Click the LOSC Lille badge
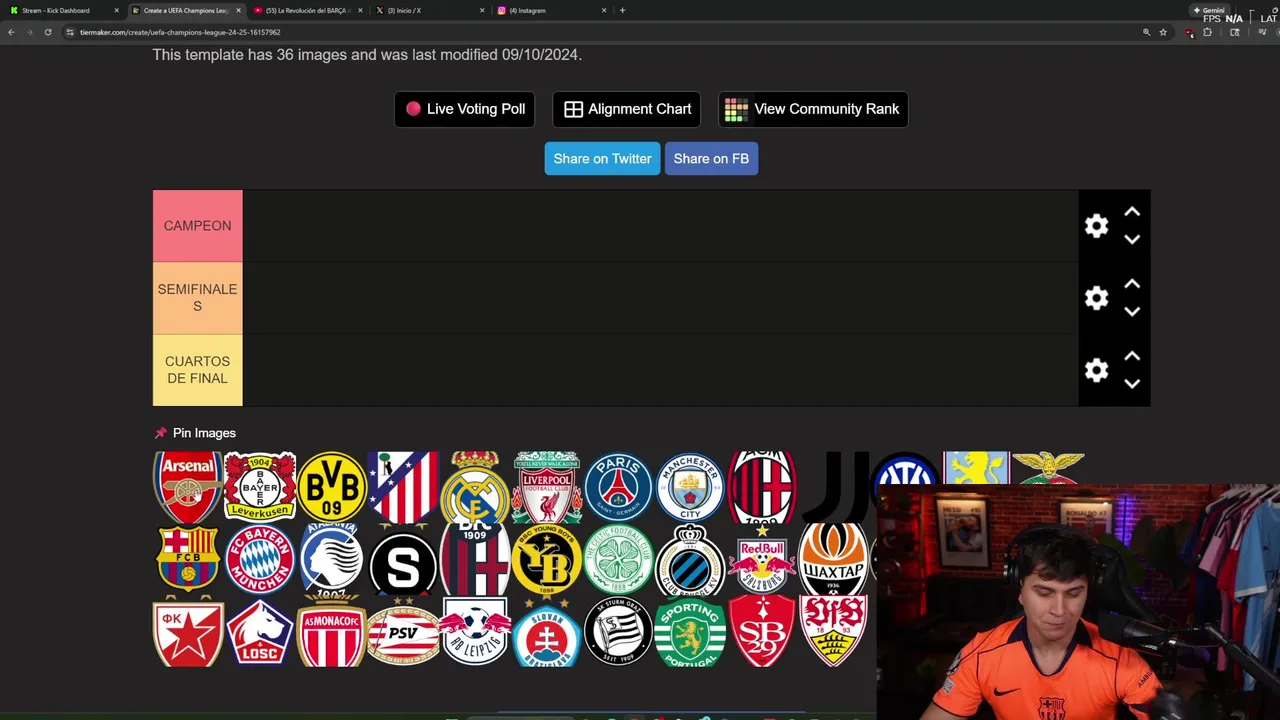This screenshot has width=1280, height=720. point(260,631)
